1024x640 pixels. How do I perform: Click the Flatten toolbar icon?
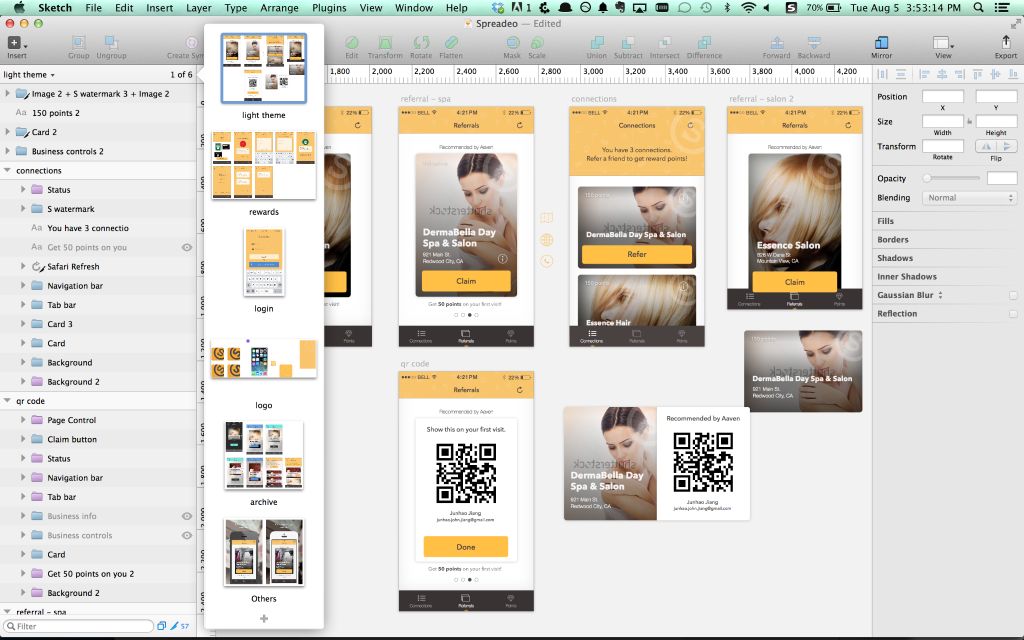click(x=451, y=42)
